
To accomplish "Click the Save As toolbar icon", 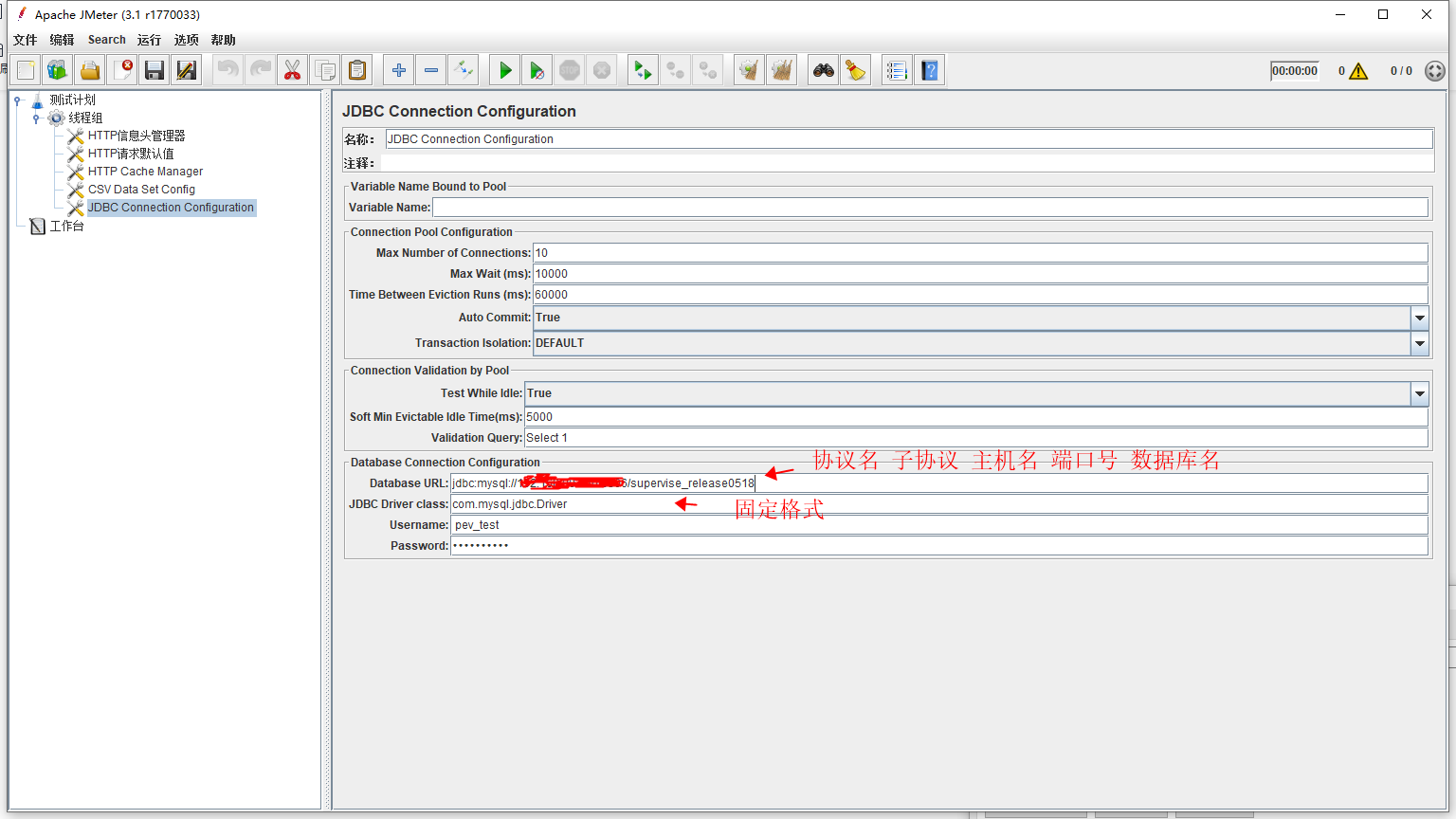I will 187,70.
